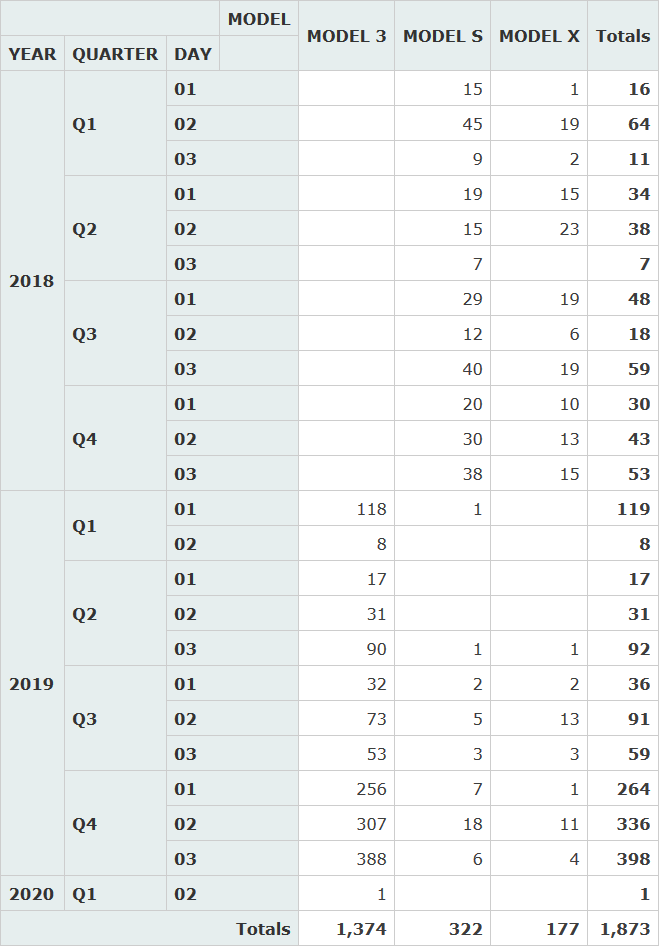Select the MODEL S column header
Screen dimensions: 659x946
coord(442,36)
